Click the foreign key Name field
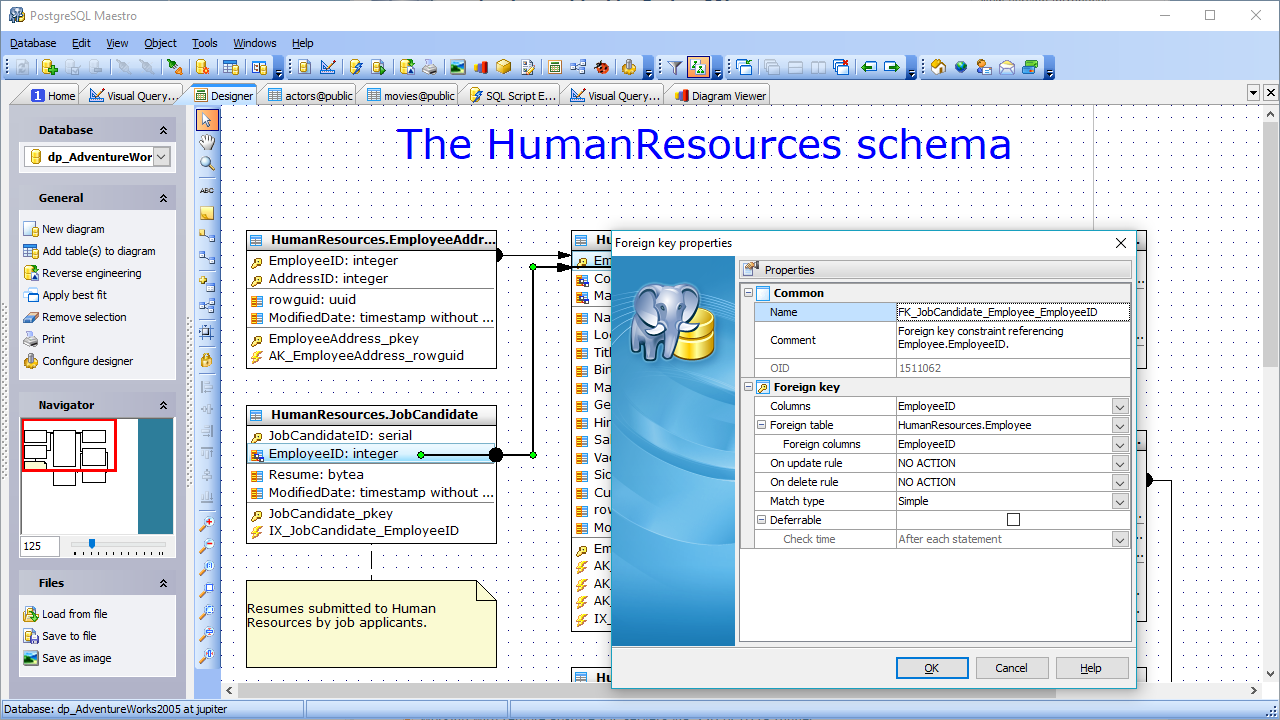 [1012, 312]
